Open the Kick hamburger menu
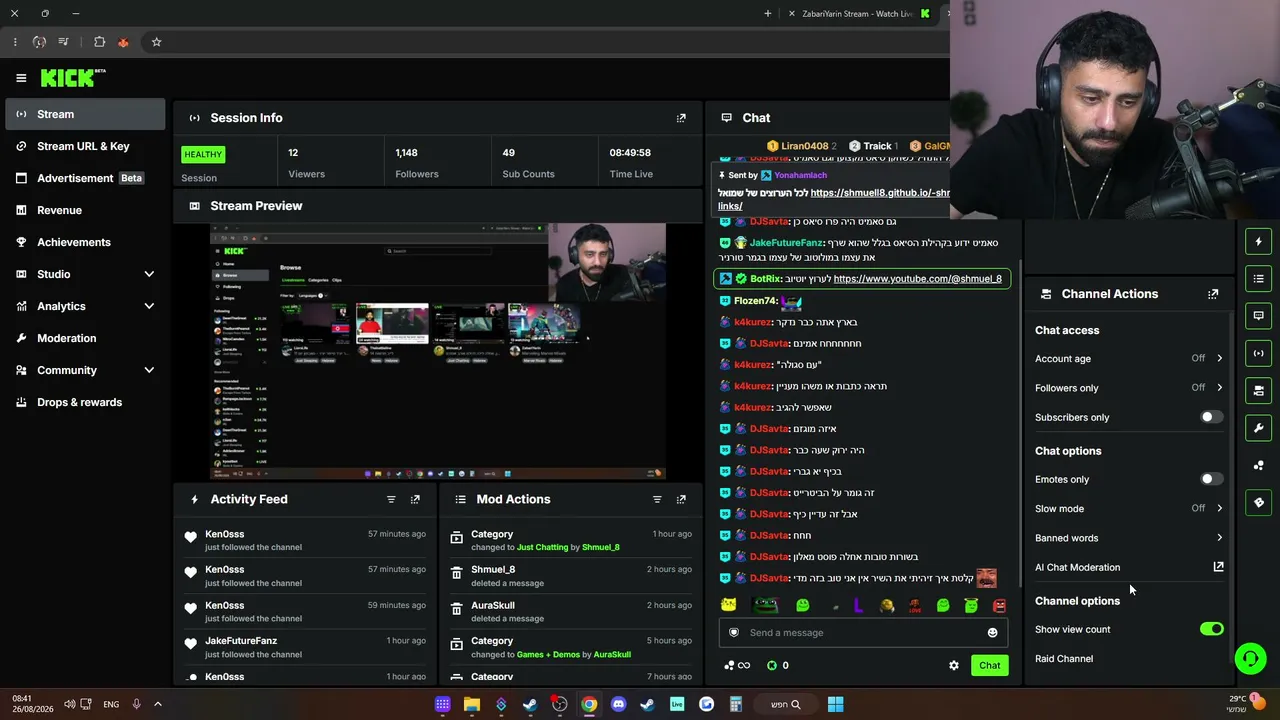 [x=21, y=78]
